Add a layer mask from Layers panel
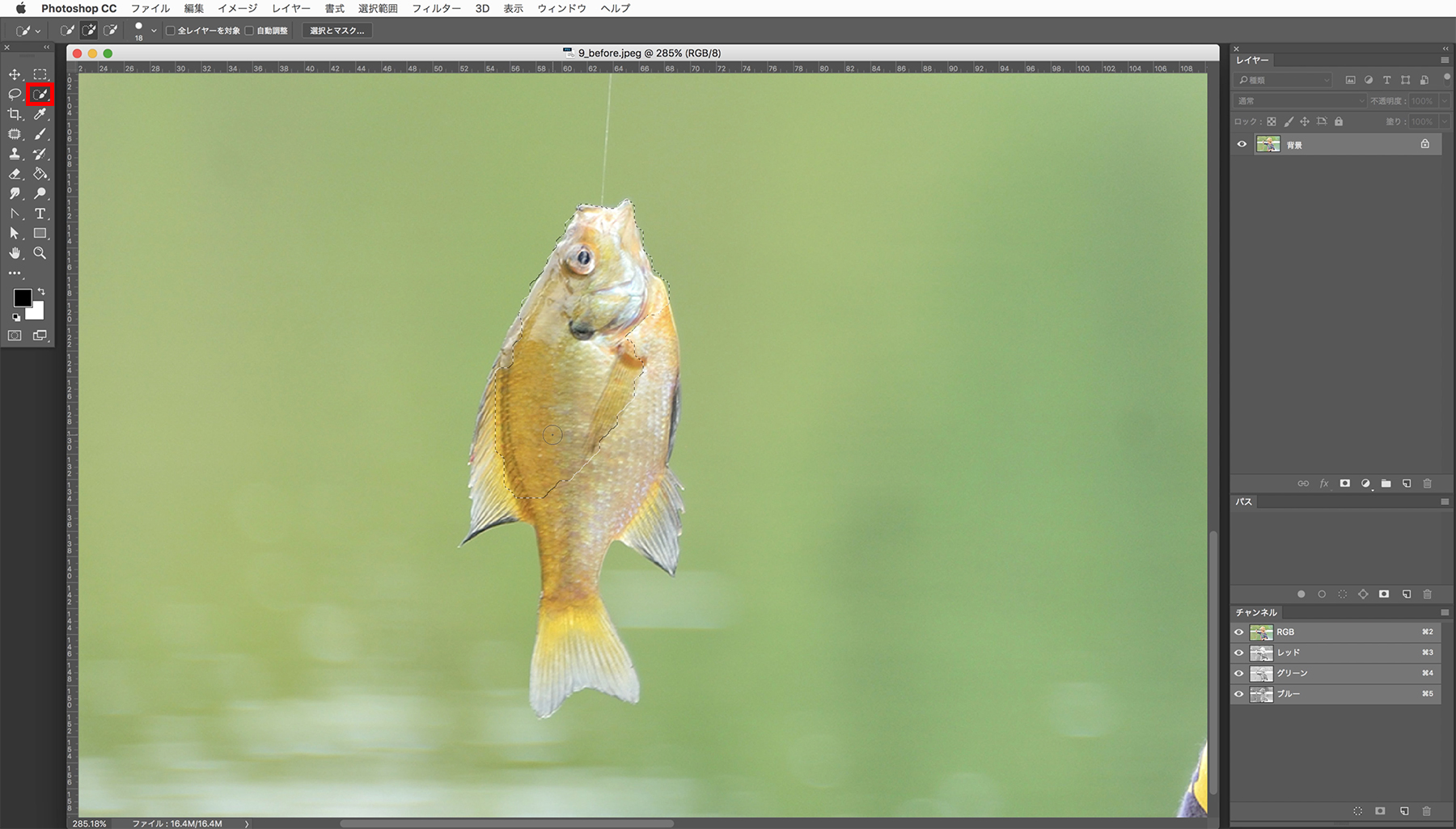This screenshot has width=1456, height=829. pos(1344,484)
